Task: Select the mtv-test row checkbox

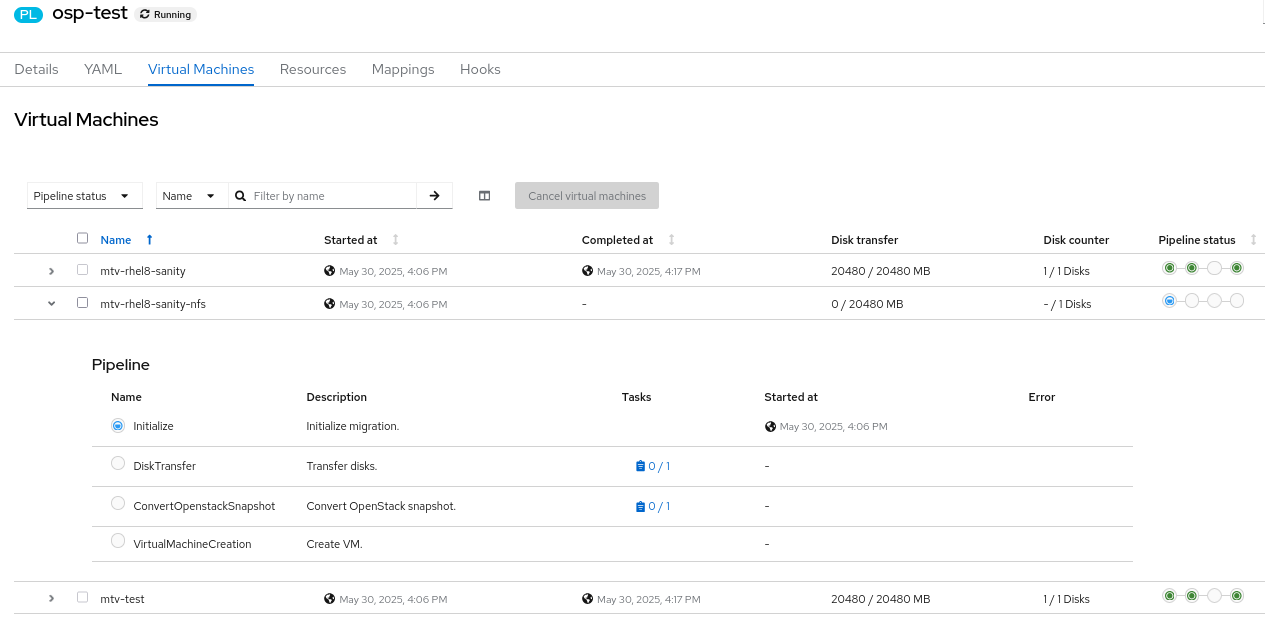Action: 83,597
